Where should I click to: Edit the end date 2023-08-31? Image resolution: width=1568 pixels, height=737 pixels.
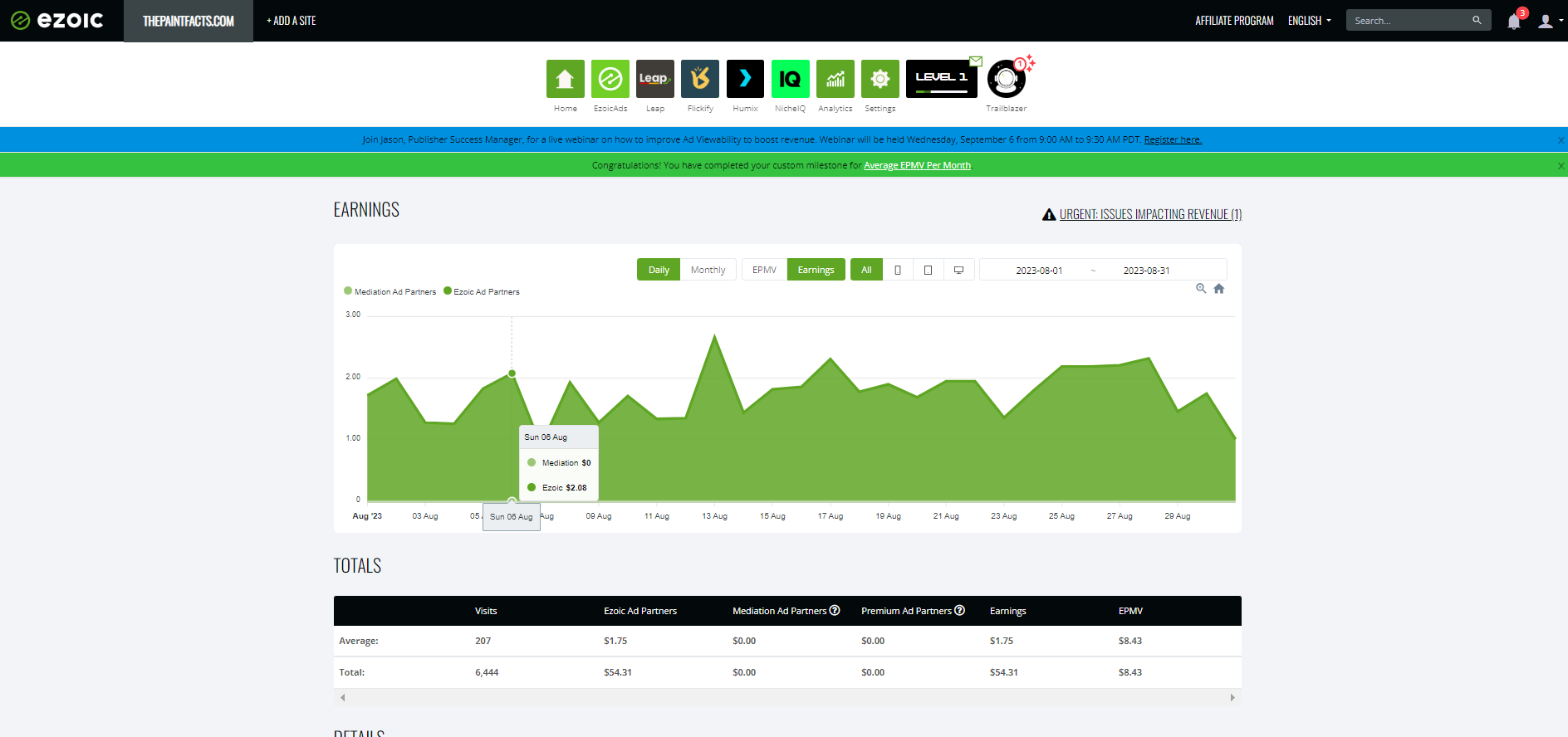pyautogui.click(x=1146, y=271)
